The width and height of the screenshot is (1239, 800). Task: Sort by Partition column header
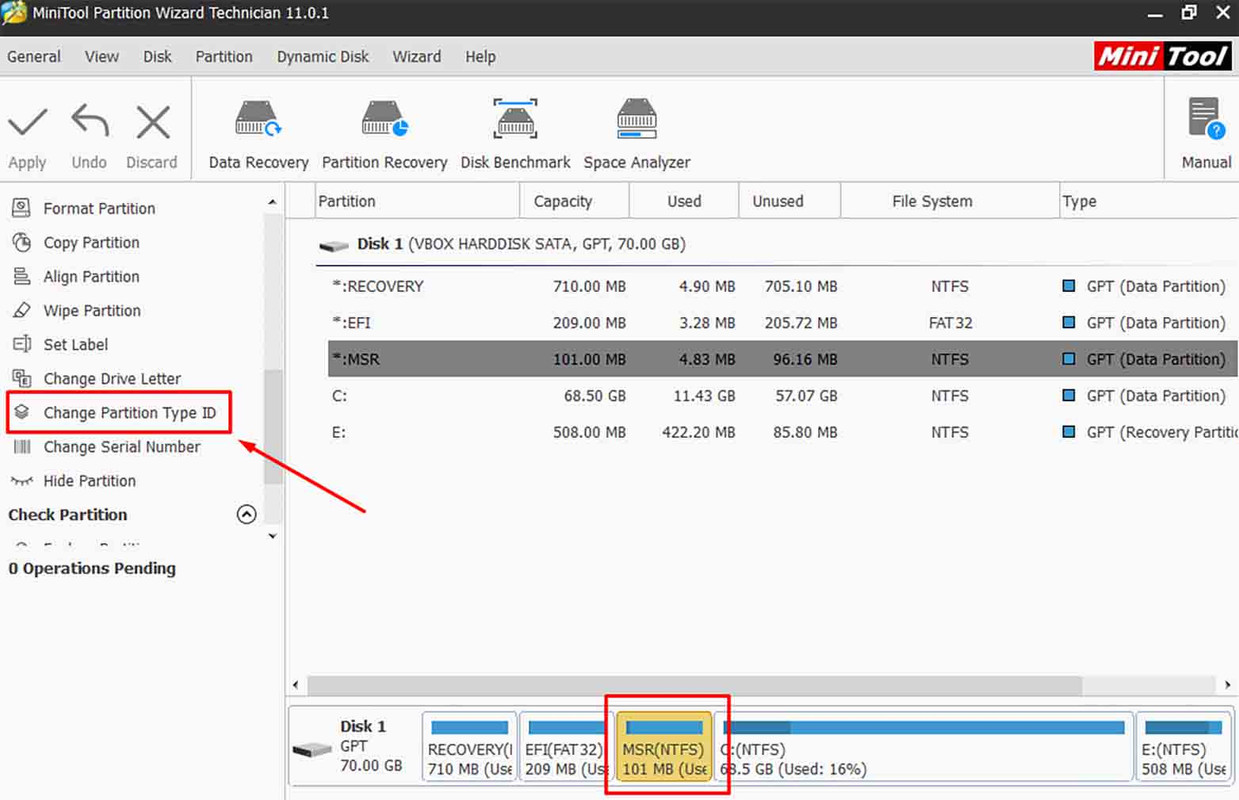tap(417, 201)
